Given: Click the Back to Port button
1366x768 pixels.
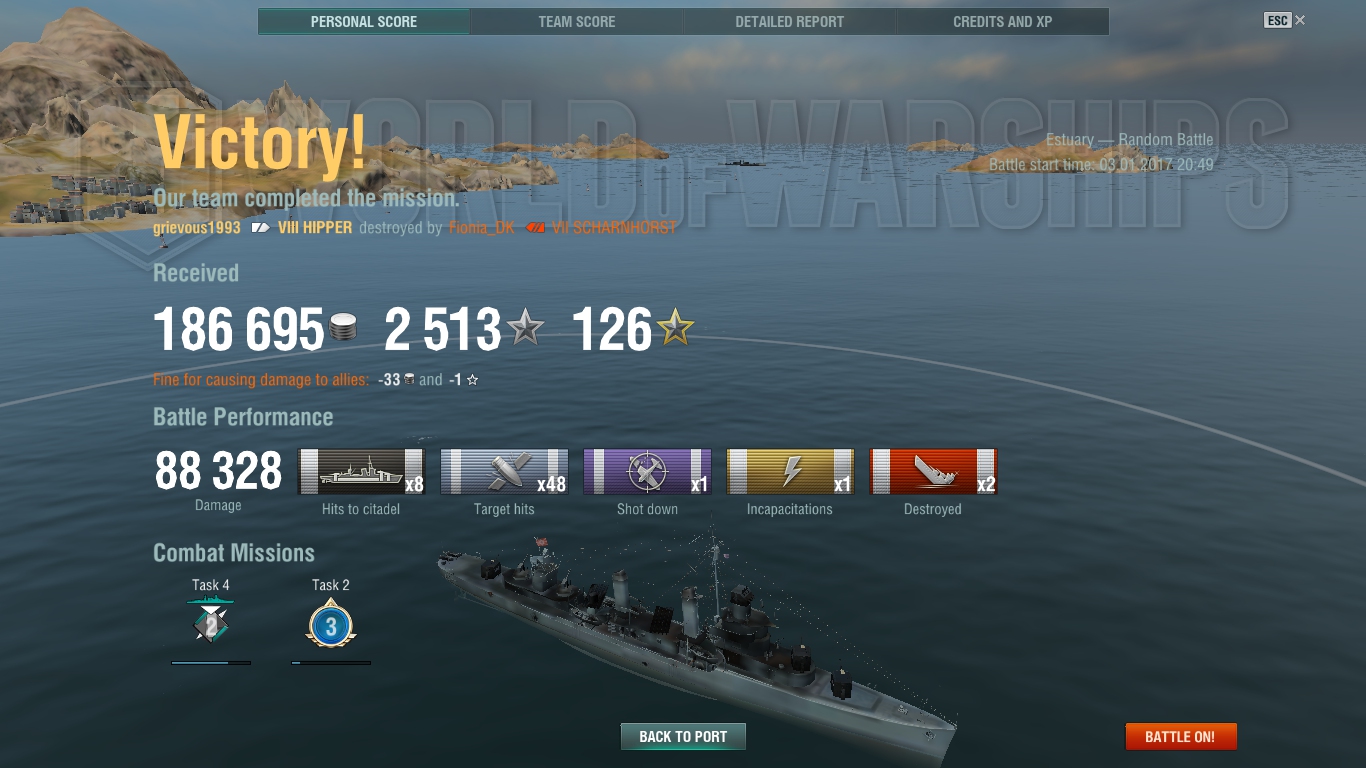Looking at the screenshot, I should 683,737.
